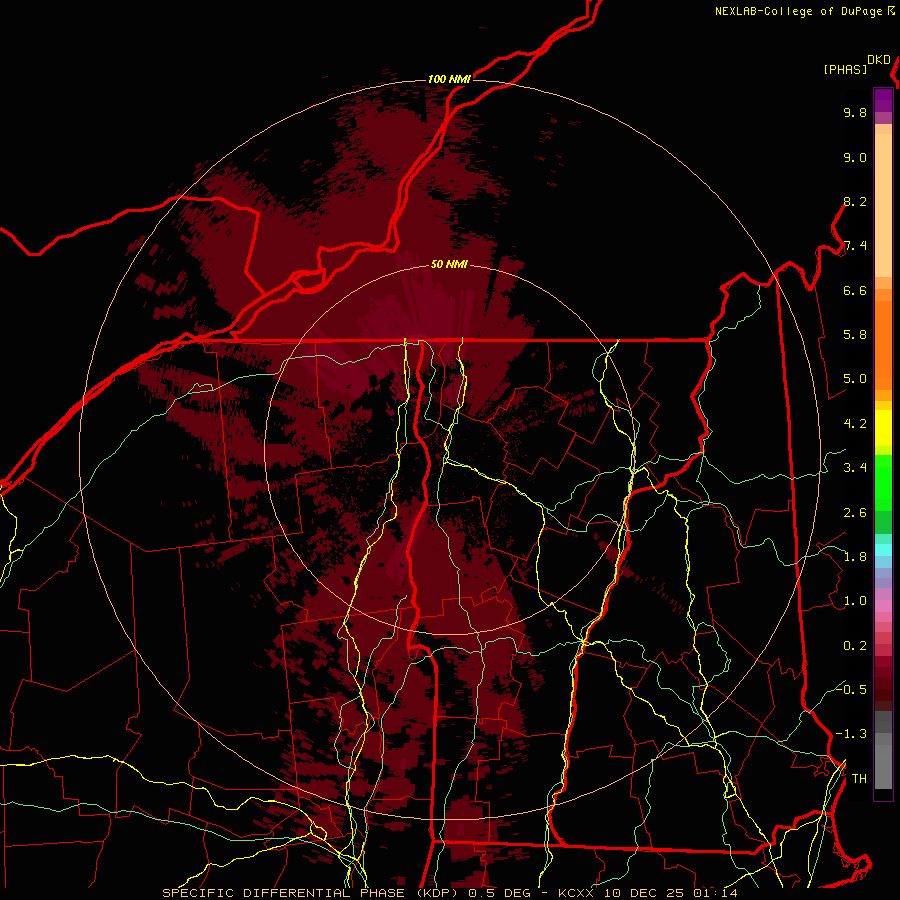Pick the yellow band of the color scale
The width and height of the screenshot is (900, 900).
point(883,428)
